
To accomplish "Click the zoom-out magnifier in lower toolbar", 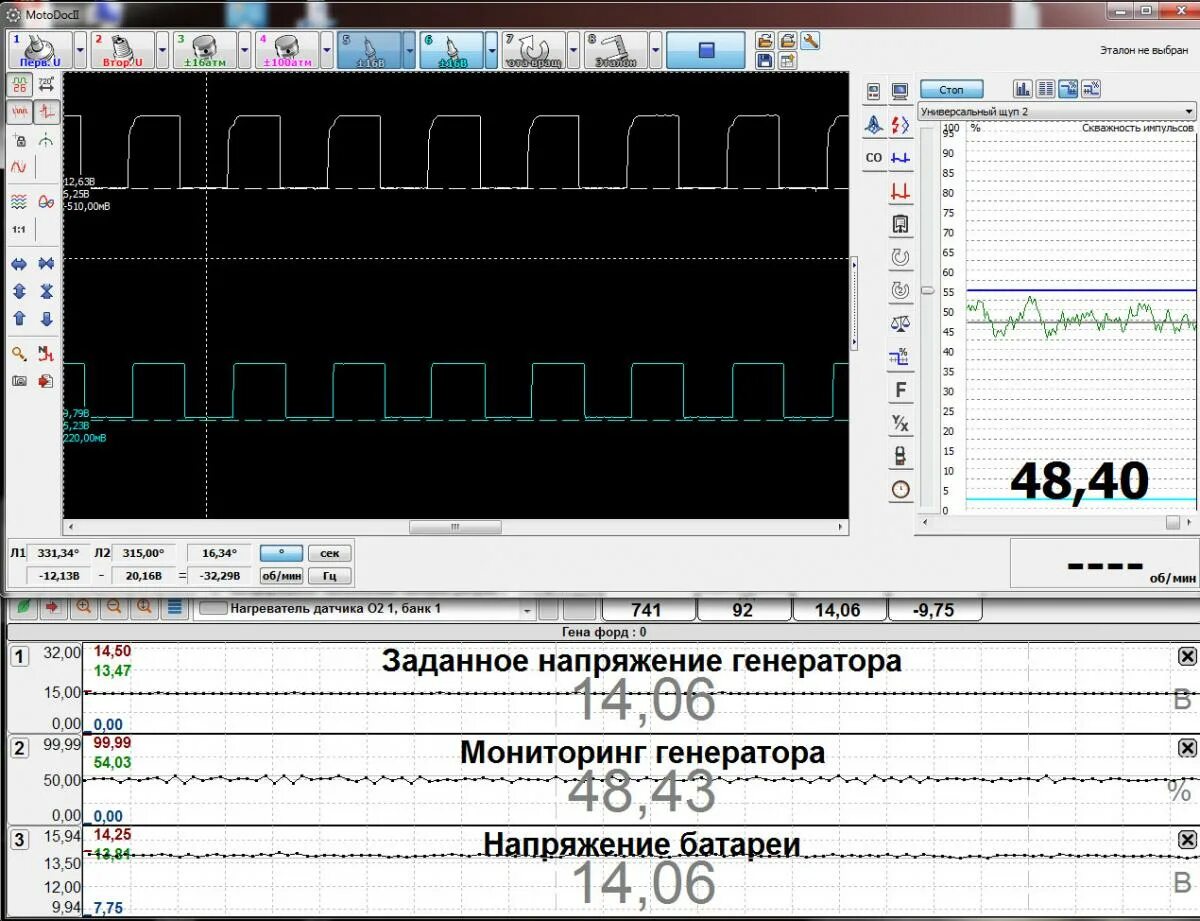I will pyautogui.click(x=113, y=606).
